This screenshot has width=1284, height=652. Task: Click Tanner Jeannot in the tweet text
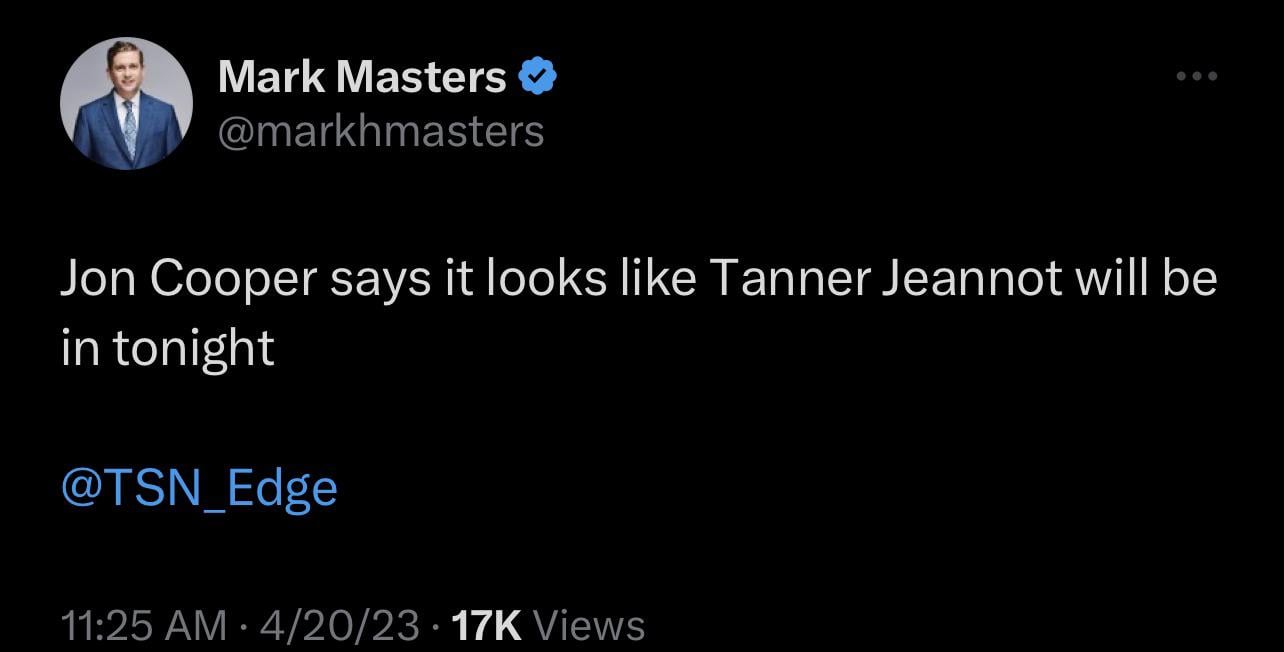click(x=885, y=281)
